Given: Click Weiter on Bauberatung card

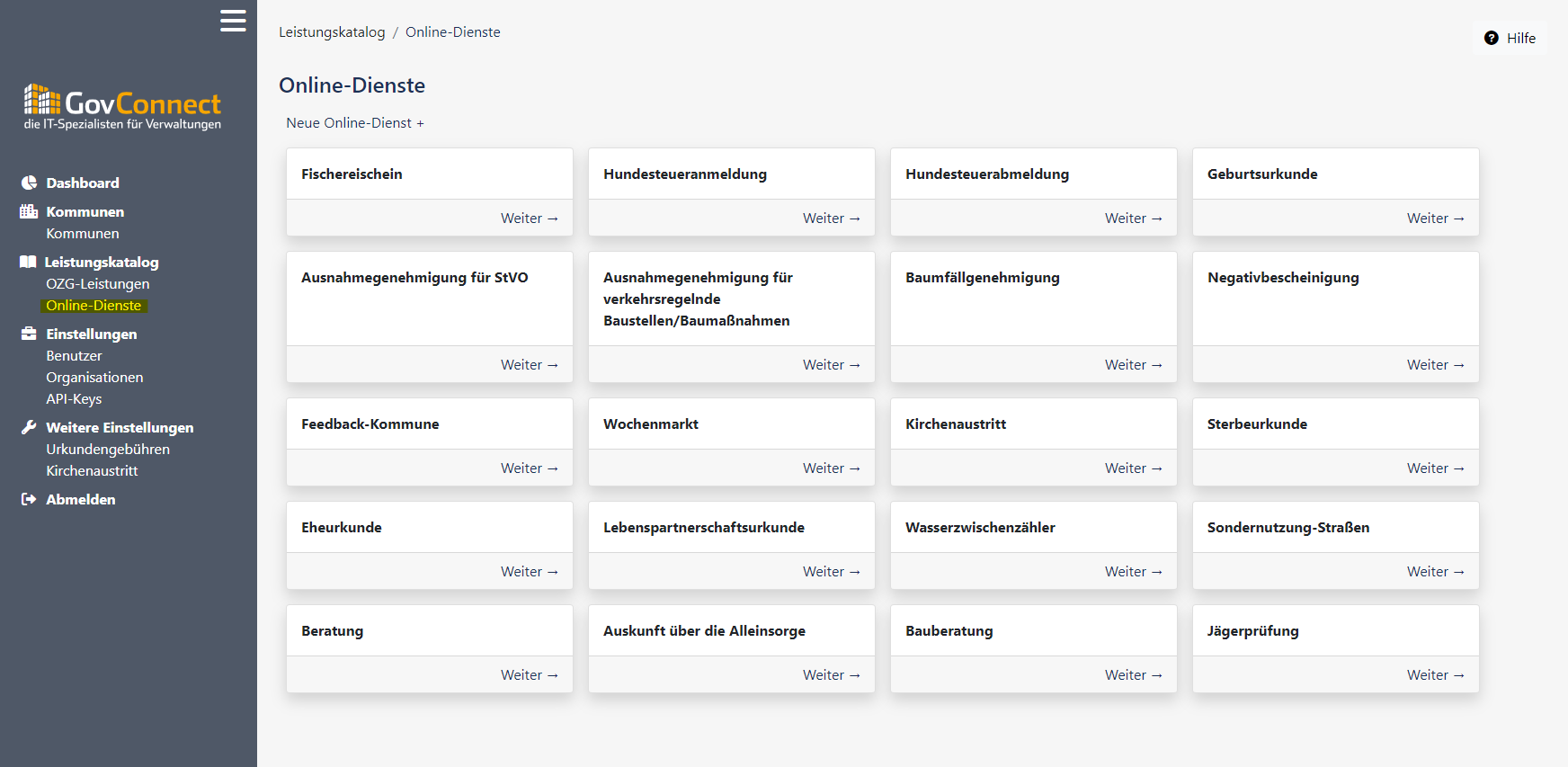Looking at the screenshot, I should (1134, 674).
